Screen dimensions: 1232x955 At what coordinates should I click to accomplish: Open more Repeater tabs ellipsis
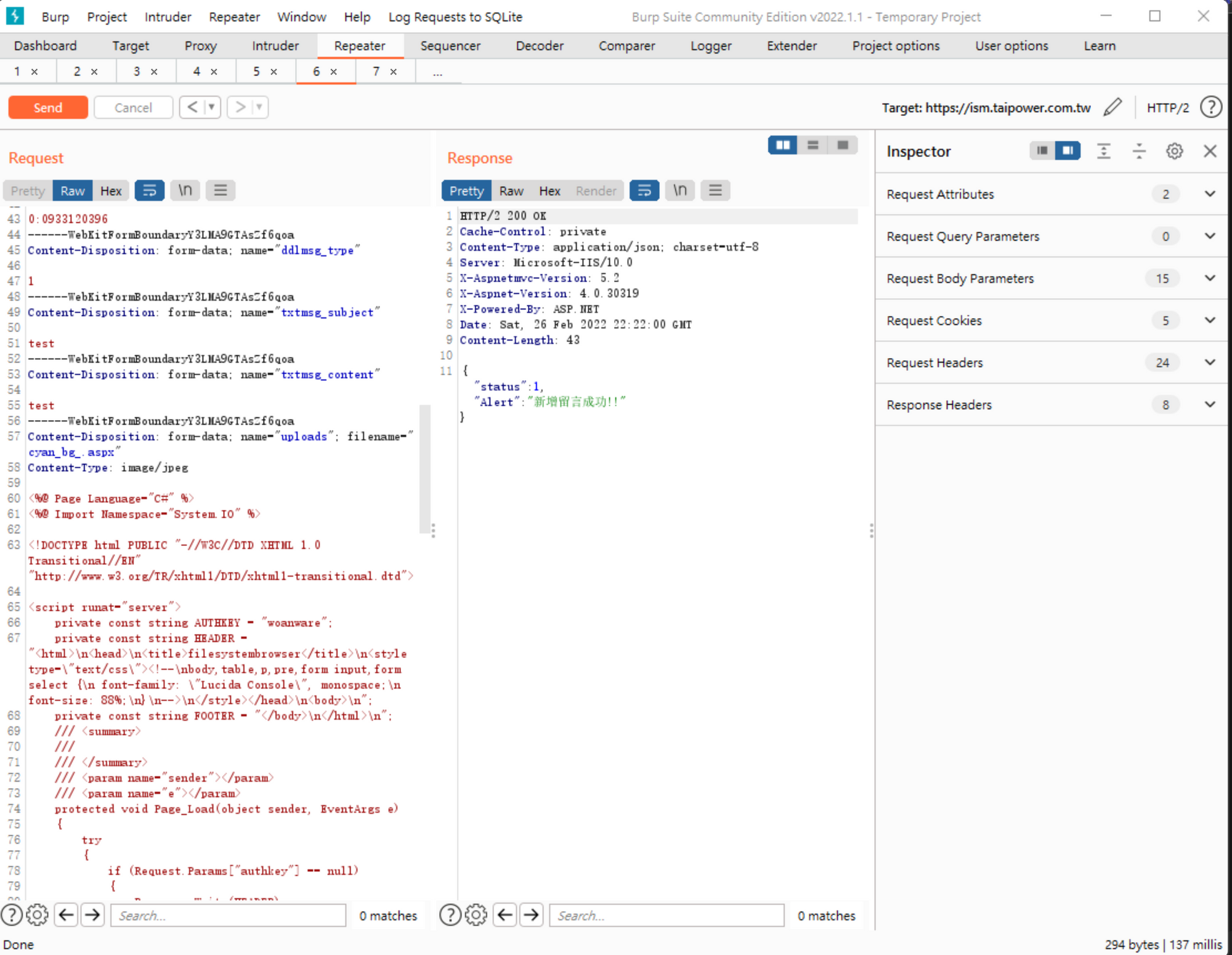[437, 73]
